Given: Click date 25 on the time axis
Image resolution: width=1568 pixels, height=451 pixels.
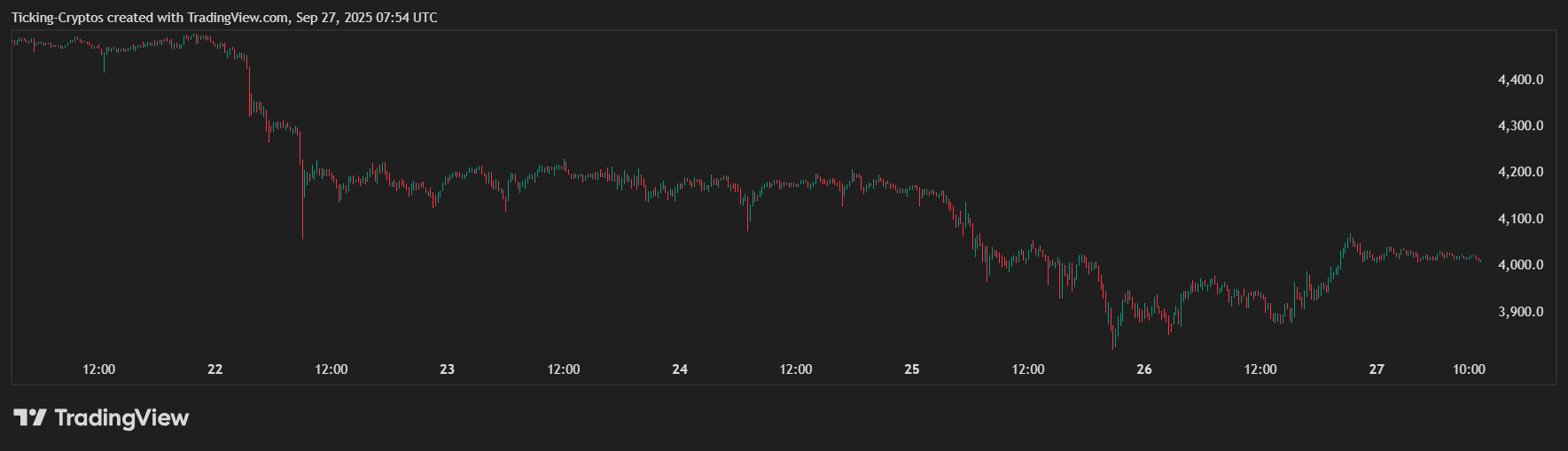Looking at the screenshot, I should [912, 369].
